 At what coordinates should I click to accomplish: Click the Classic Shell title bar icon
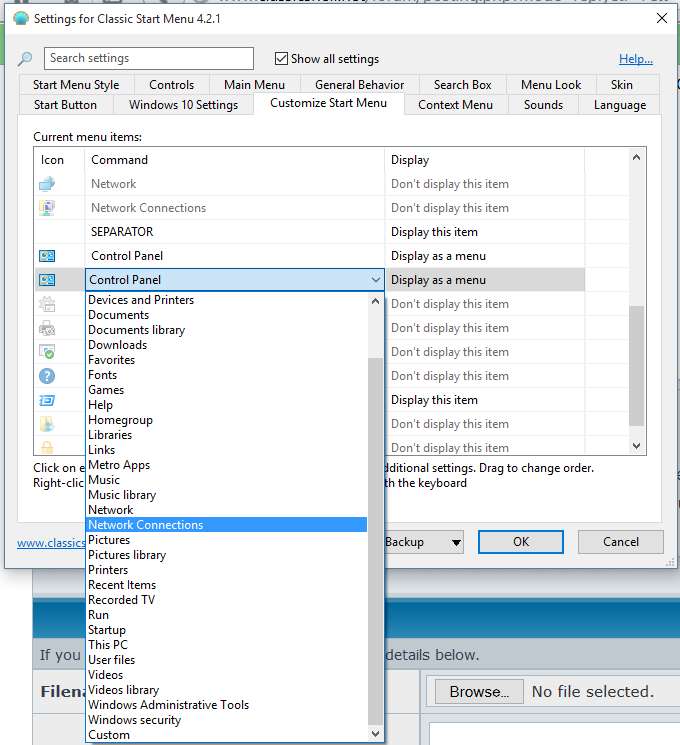coord(20,19)
